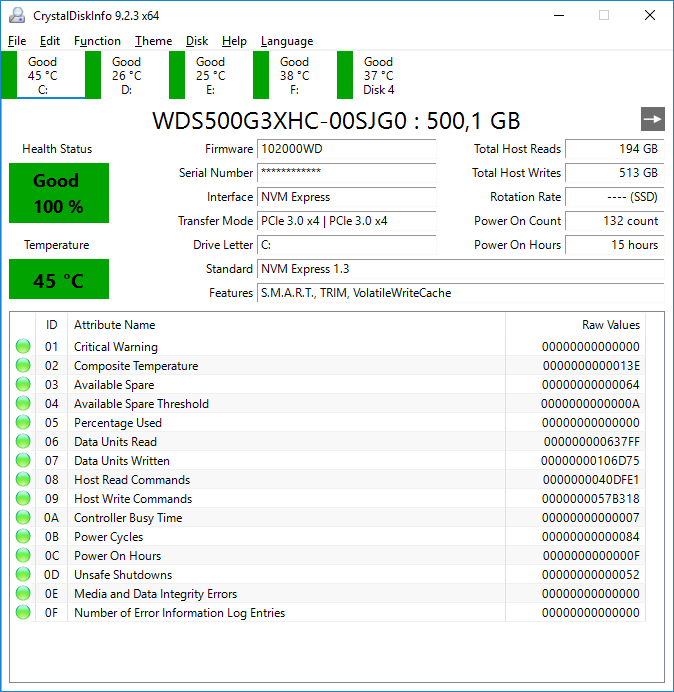
Task: Open the Language menu
Action: pyautogui.click(x=287, y=41)
